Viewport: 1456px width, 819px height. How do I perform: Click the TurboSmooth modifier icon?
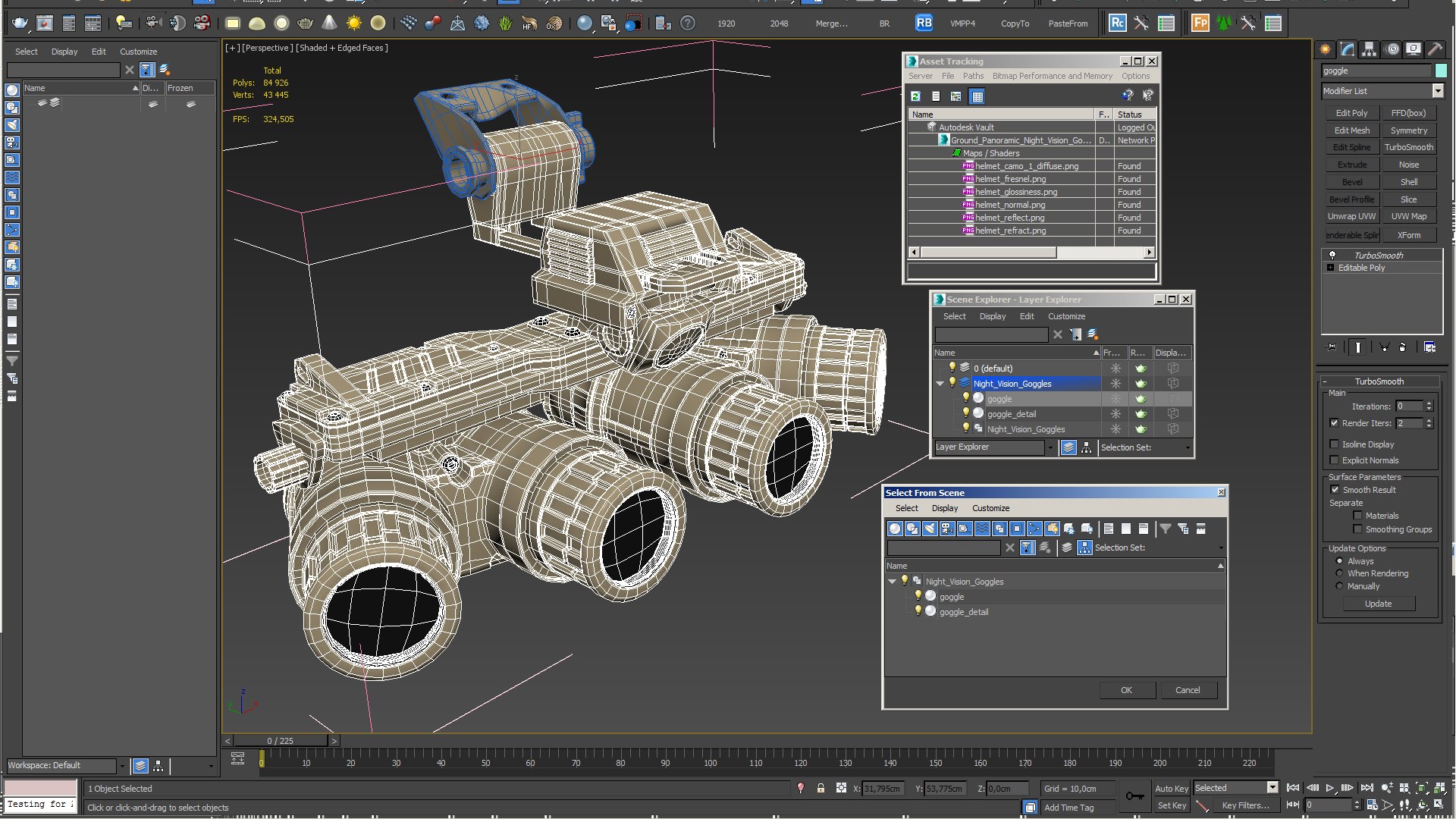coord(1331,255)
